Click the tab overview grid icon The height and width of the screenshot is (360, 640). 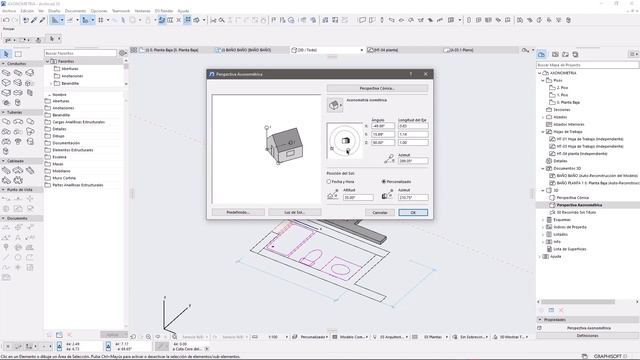coord(133,50)
